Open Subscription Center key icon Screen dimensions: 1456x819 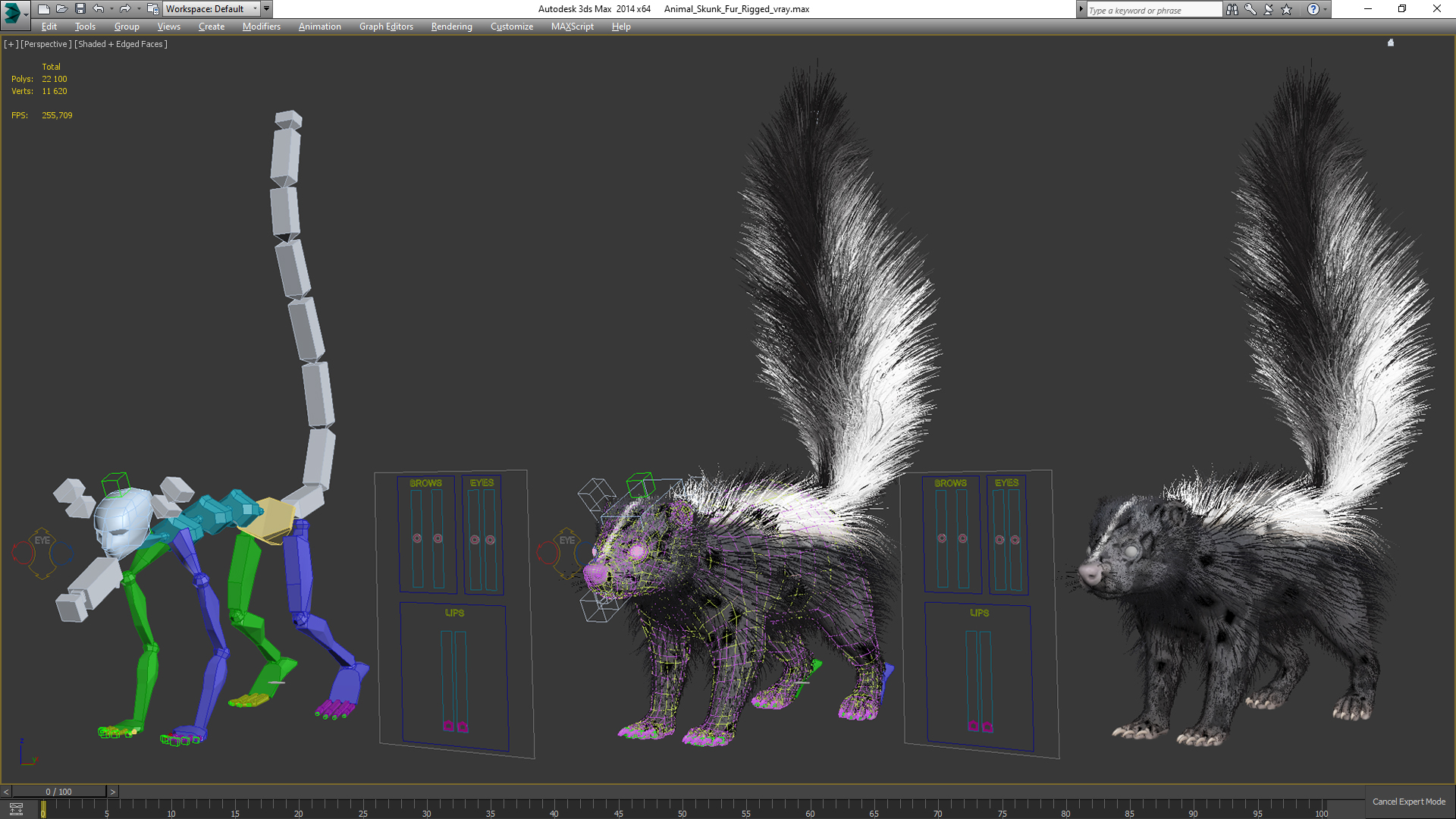(1250, 9)
